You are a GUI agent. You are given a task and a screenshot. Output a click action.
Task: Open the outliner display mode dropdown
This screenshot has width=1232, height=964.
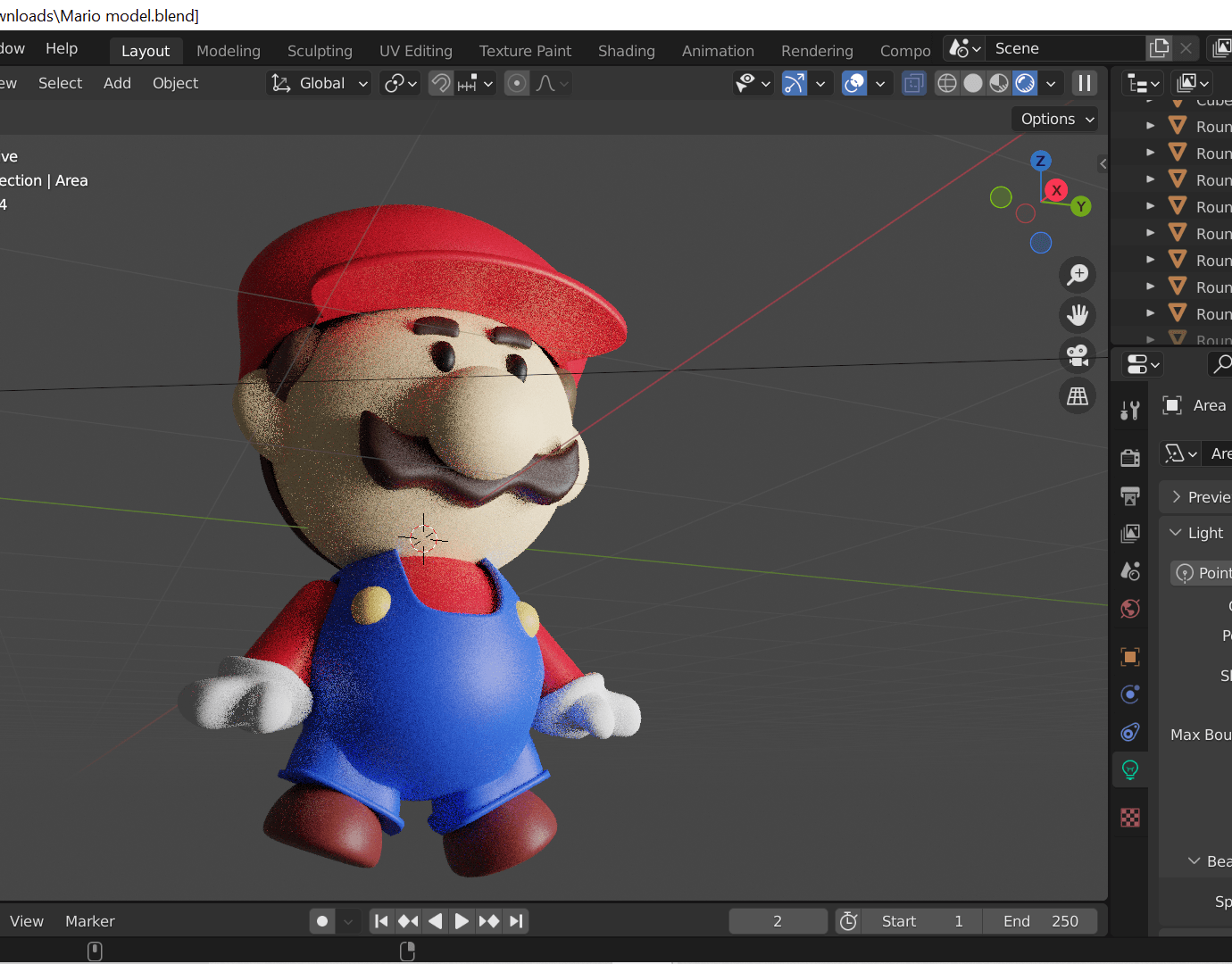(1144, 83)
